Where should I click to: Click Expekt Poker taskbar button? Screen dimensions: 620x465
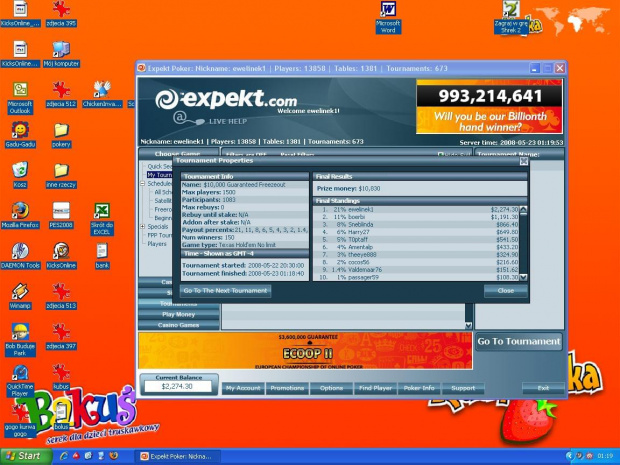pyautogui.click(x=177, y=456)
